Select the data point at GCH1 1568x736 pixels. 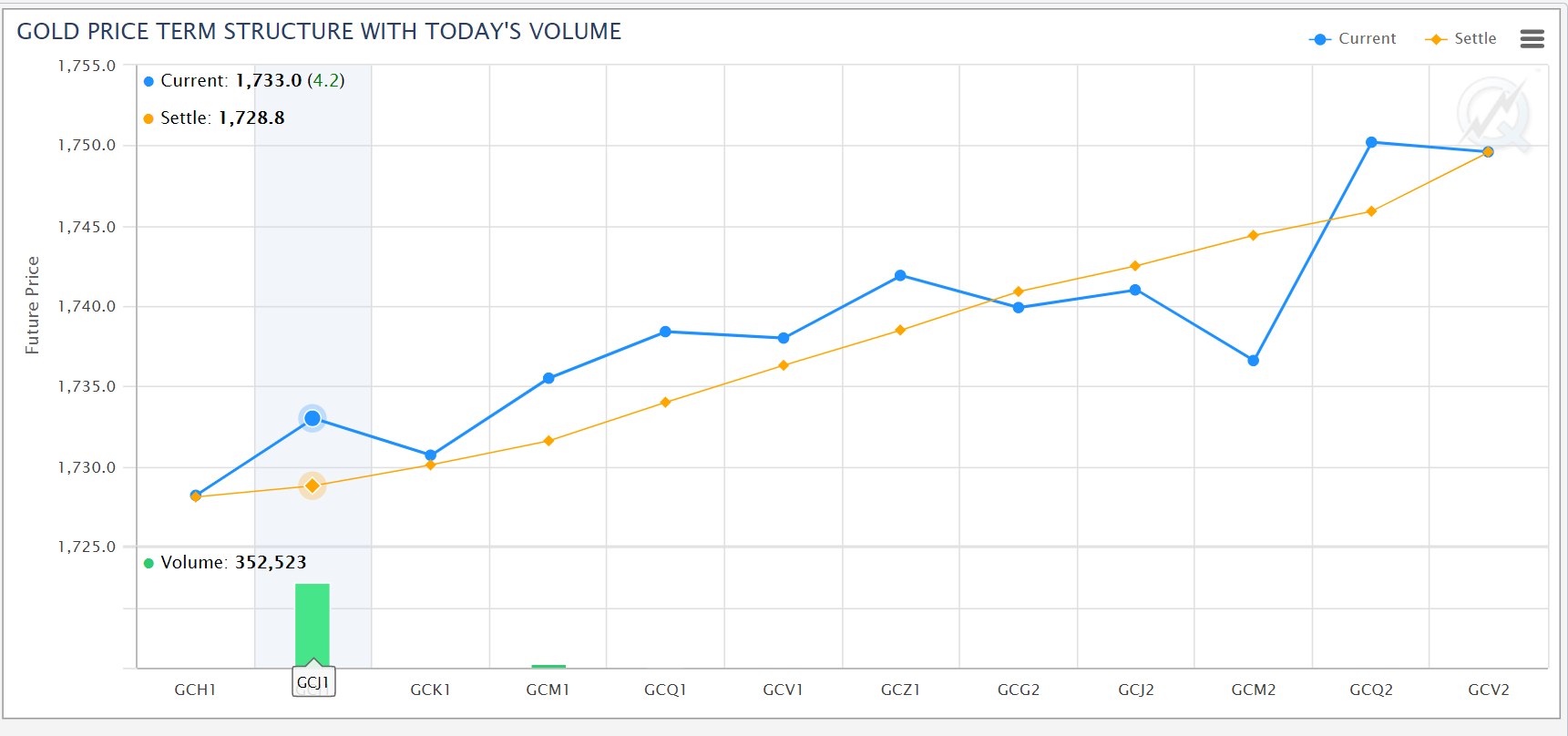tap(196, 496)
